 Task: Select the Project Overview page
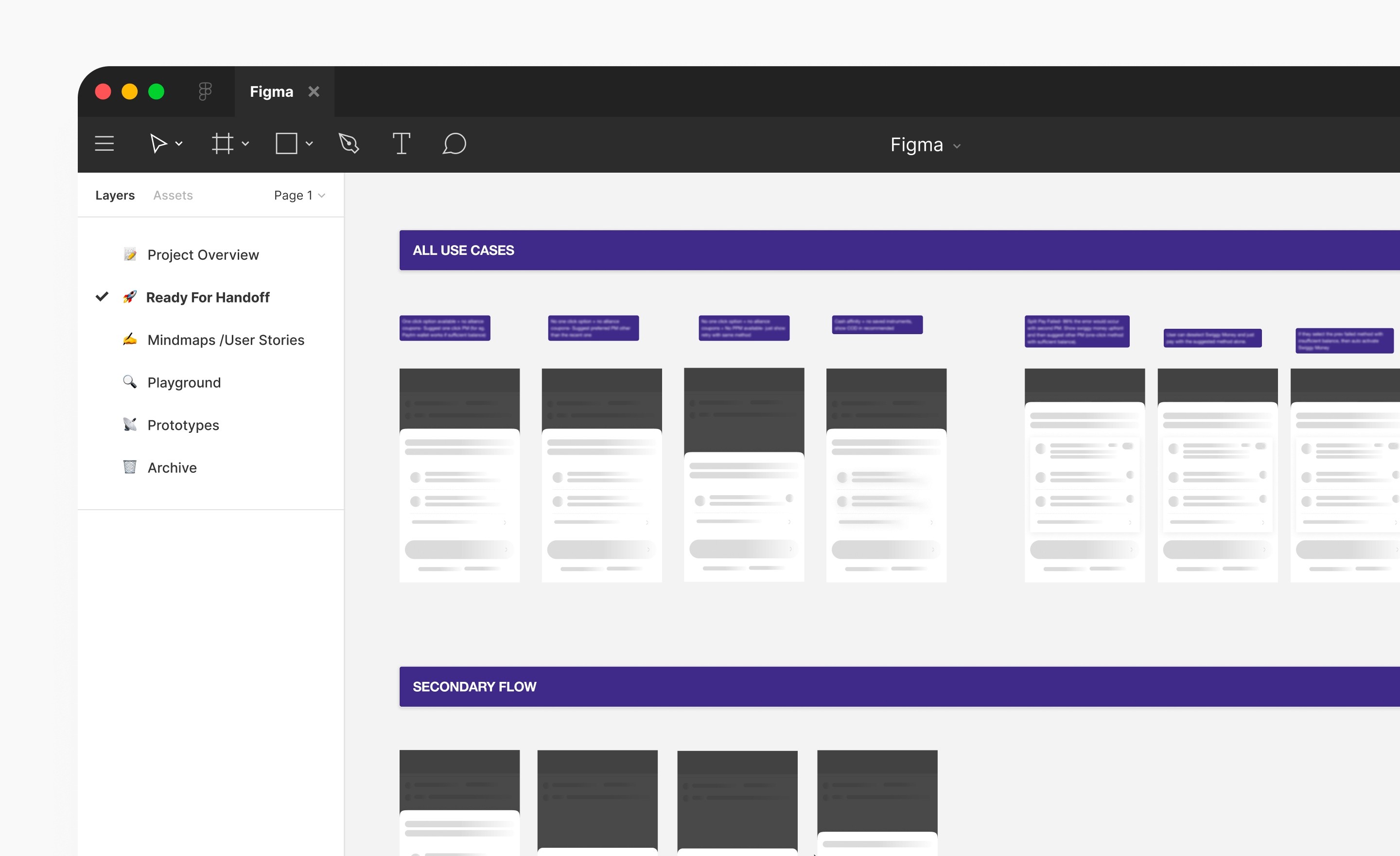203,255
